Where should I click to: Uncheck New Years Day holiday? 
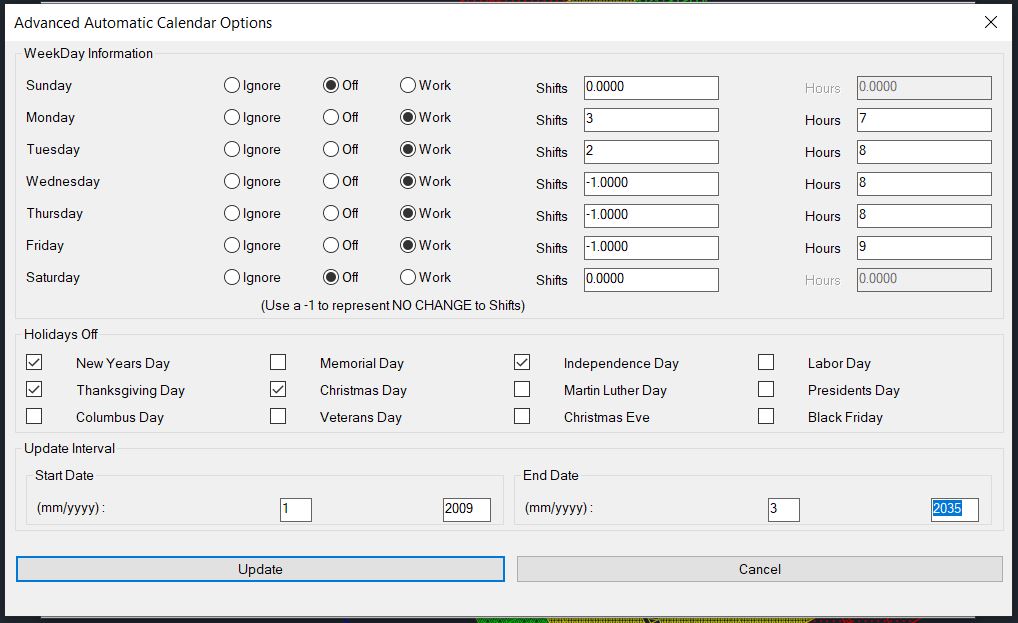coord(34,362)
